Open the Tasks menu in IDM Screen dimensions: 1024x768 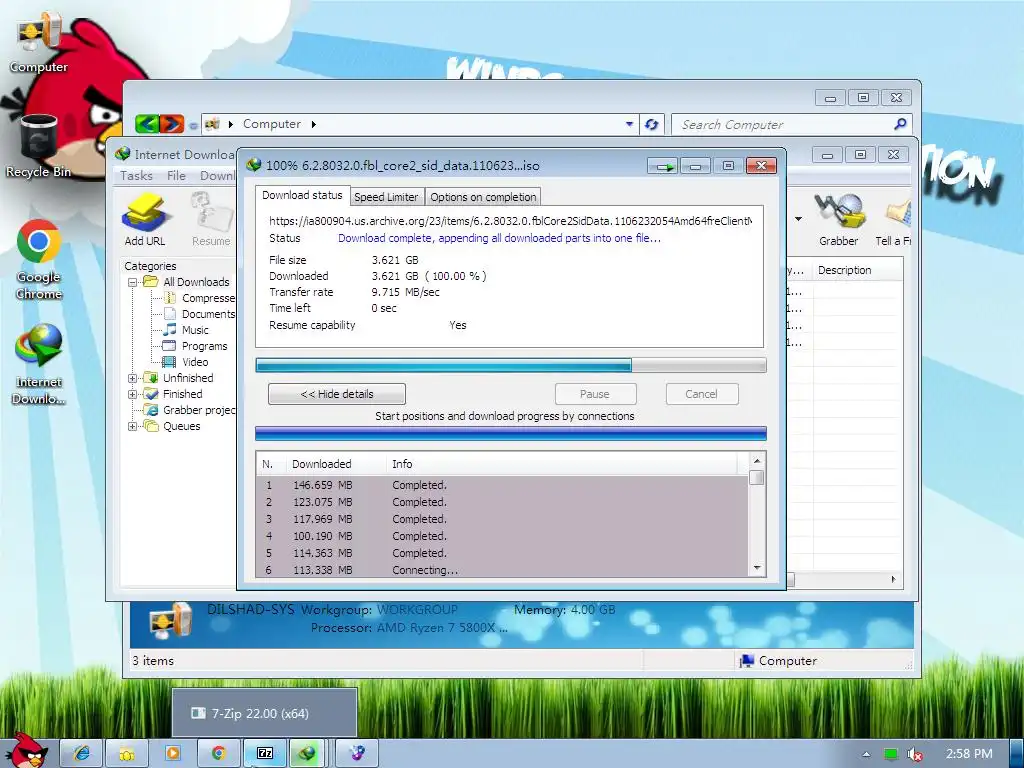136,176
